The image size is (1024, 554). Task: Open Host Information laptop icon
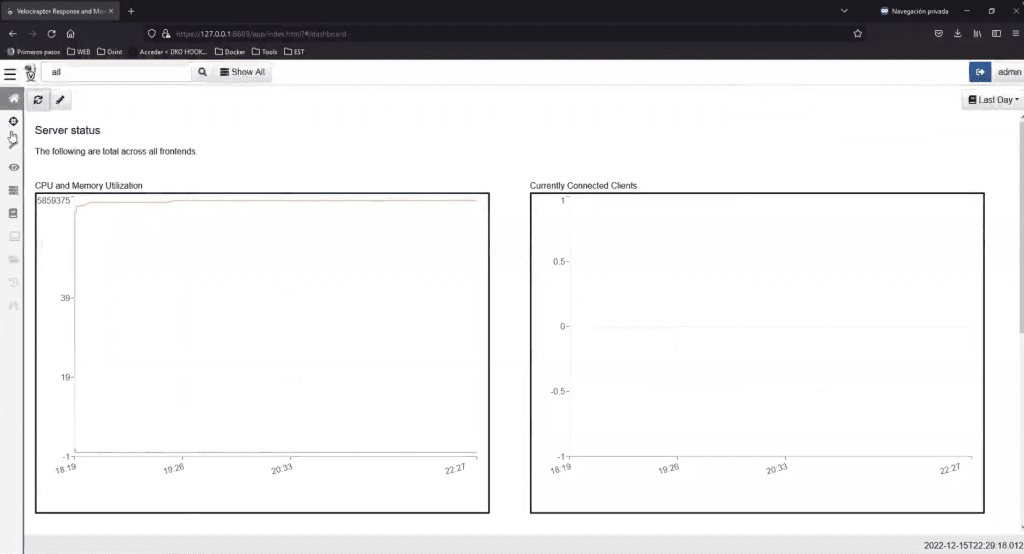(x=13, y=236)
